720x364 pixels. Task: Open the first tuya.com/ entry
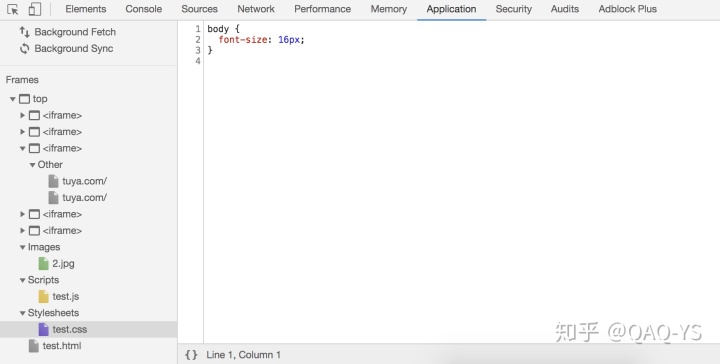pyautogui.click(x=84, y=181)
